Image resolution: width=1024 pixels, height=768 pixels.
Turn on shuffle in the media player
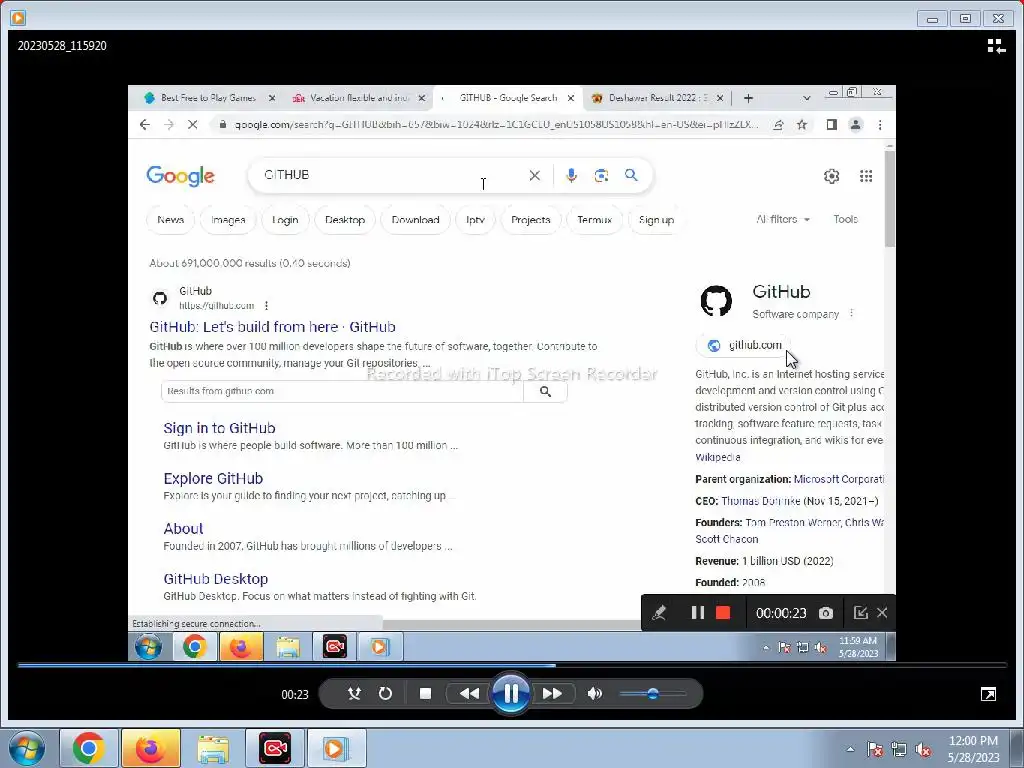354,694
